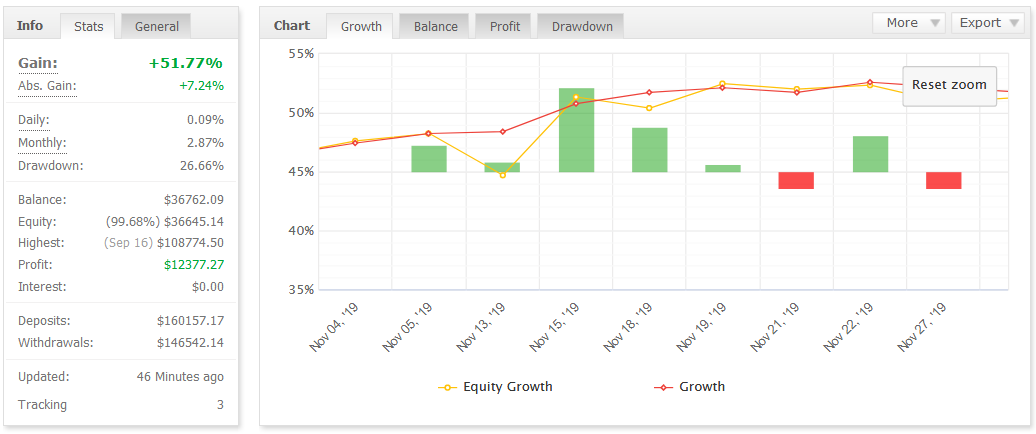Click the 0.09% daily value
The width and height of the screenshot is (1036, 434).
coord(205,120)
